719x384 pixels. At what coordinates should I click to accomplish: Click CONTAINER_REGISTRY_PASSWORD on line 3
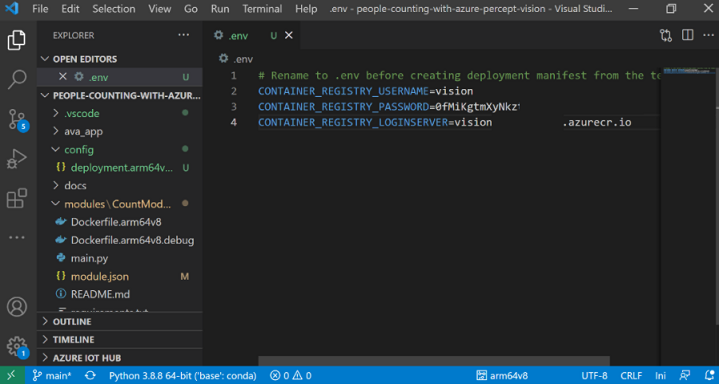click(x=343, y=107)
